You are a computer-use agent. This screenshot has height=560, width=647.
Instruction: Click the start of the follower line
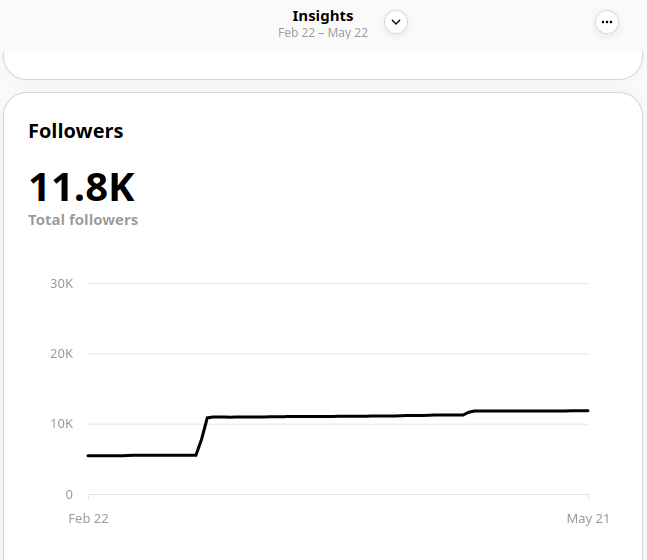90,456
